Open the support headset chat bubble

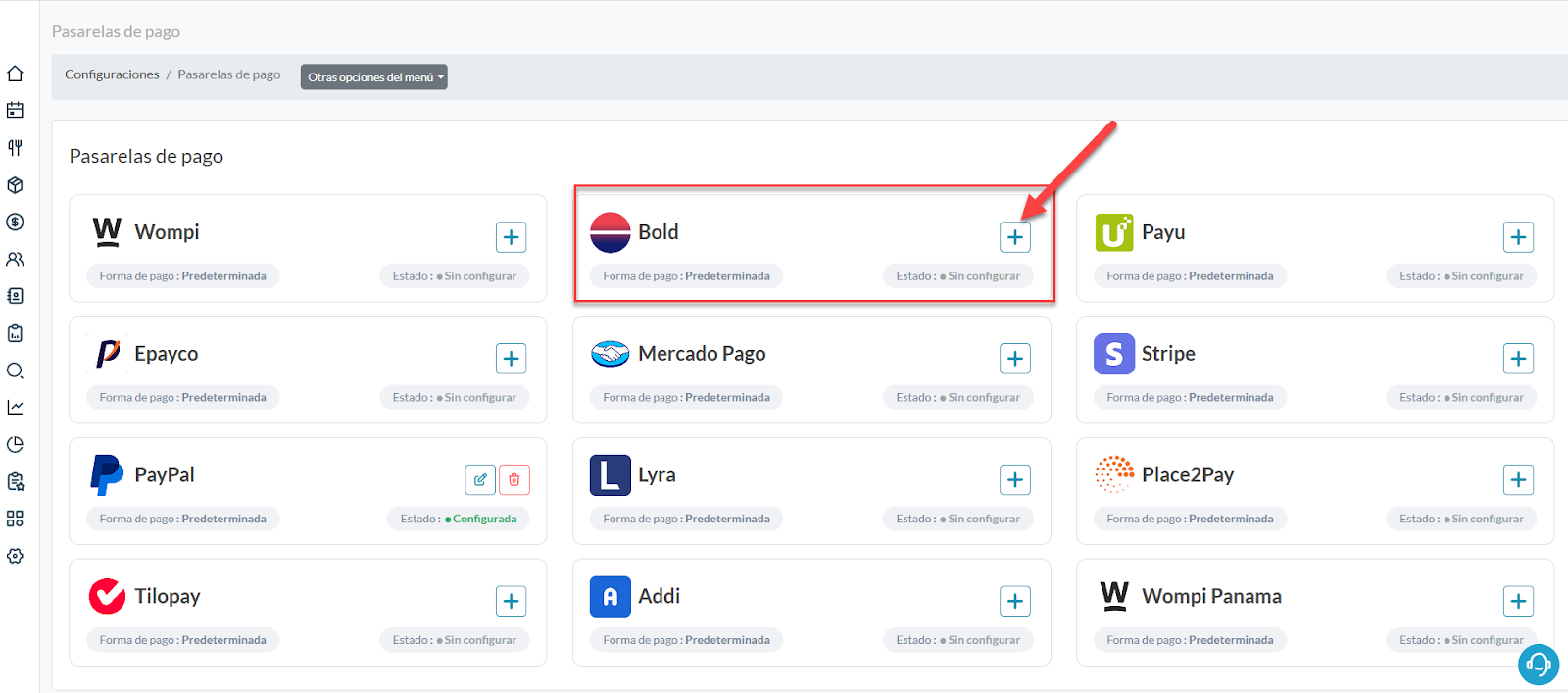point(1538,665)
